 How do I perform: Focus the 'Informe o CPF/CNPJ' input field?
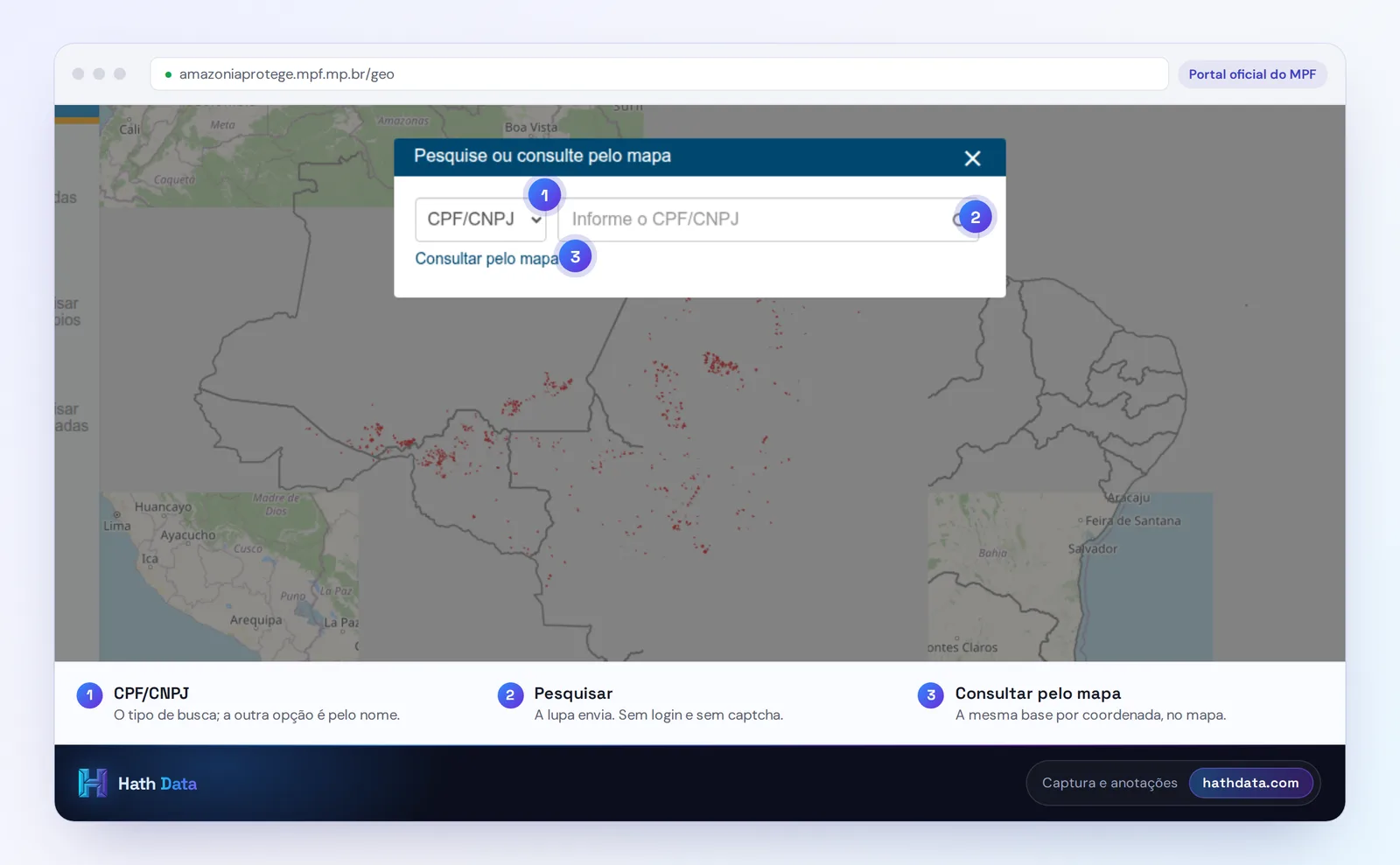pyautogui.click(x=767, y=220)
